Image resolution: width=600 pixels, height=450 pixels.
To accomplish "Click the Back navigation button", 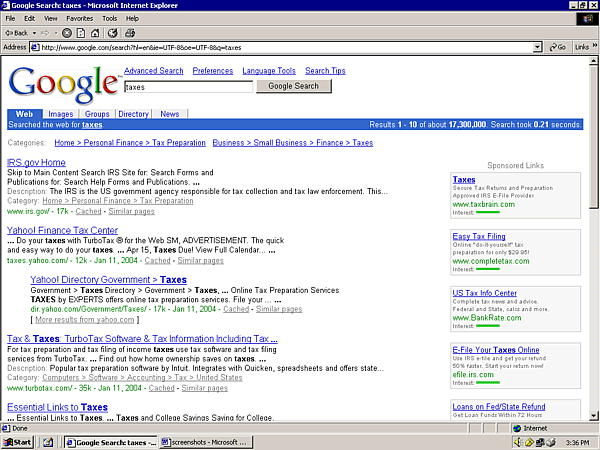I will [20, 32].
